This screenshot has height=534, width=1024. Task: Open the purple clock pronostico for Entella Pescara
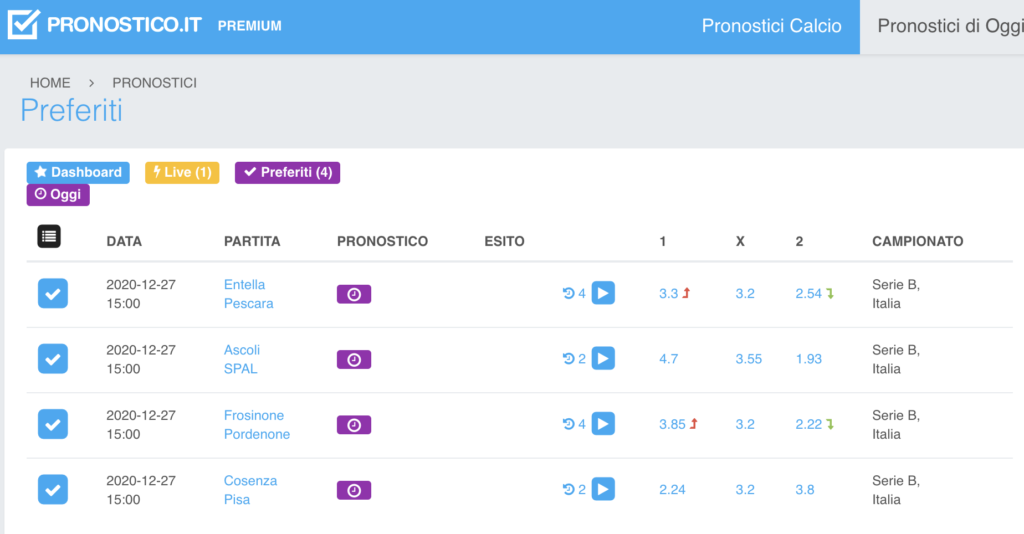coord(354,294)
